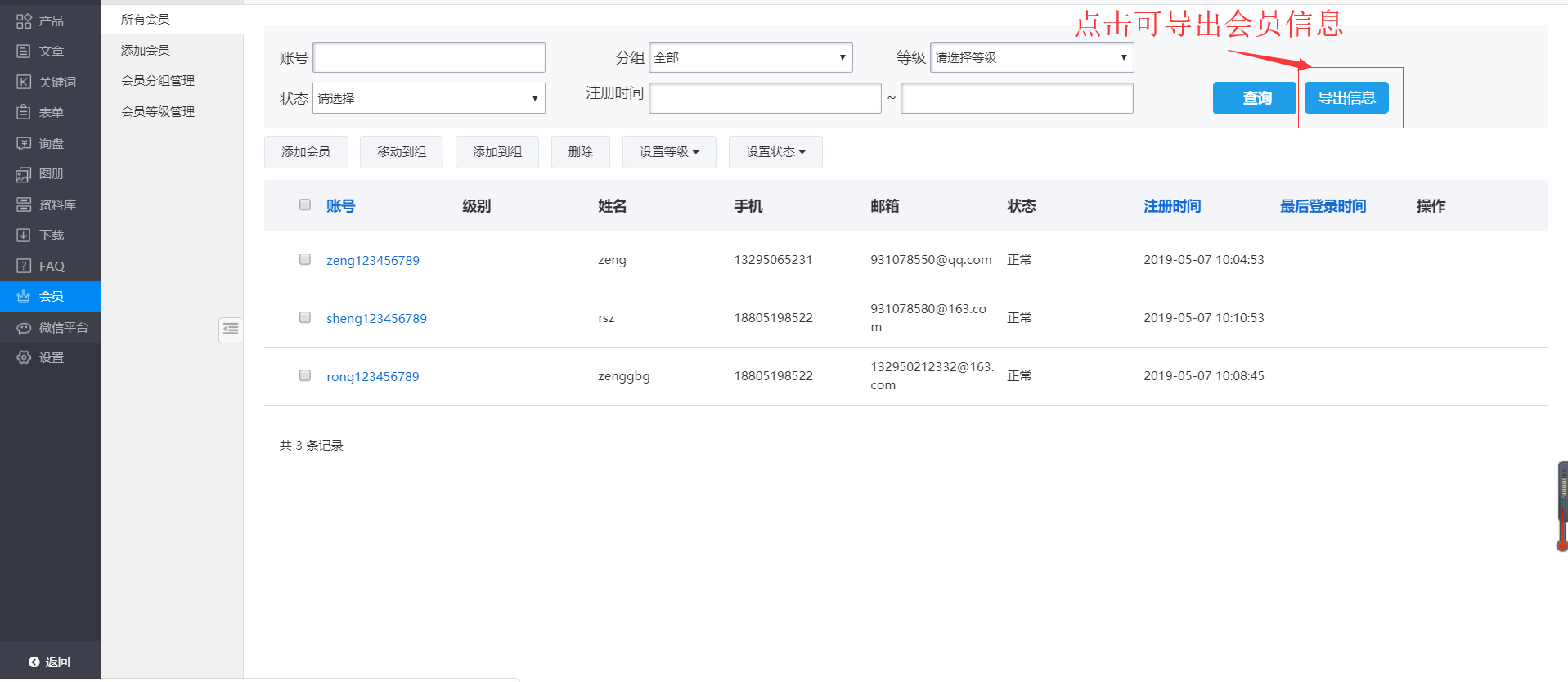Expand the 设置状态 dropdown button
This screenshot has width=1568, height=682.
(x=775, y=152)
